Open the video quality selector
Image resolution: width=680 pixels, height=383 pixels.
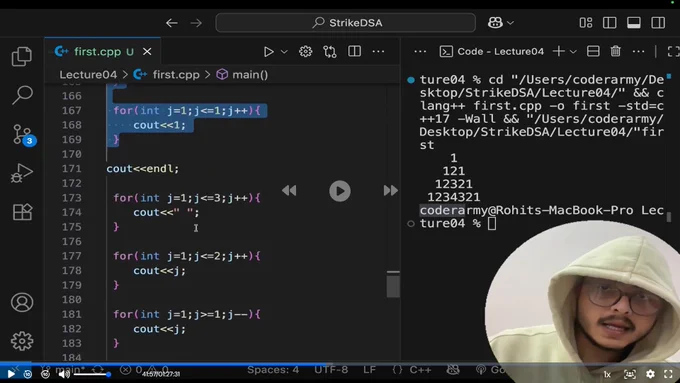tap(630, 374)
